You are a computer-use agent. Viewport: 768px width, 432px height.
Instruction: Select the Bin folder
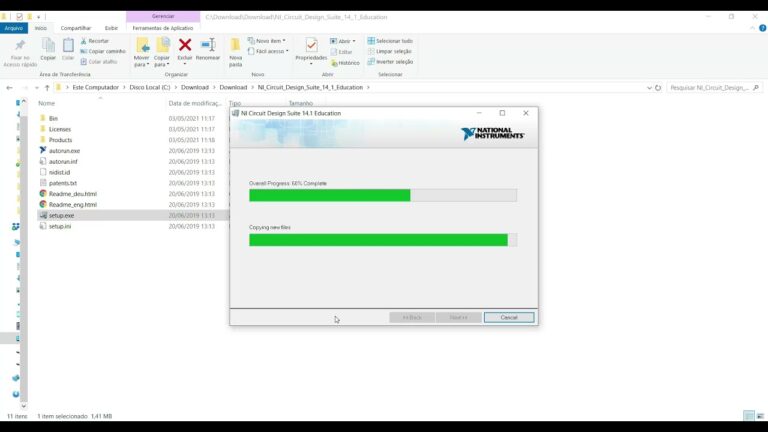click(53, 119)
